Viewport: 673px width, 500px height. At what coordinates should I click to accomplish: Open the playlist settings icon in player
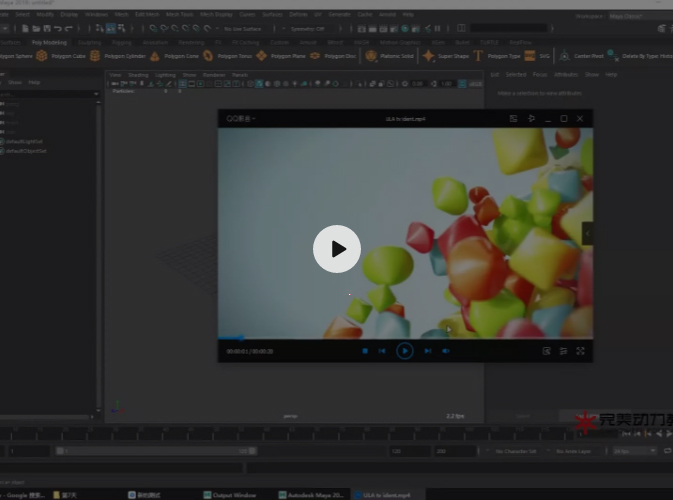pyautogui.click(x=563, y=351)
